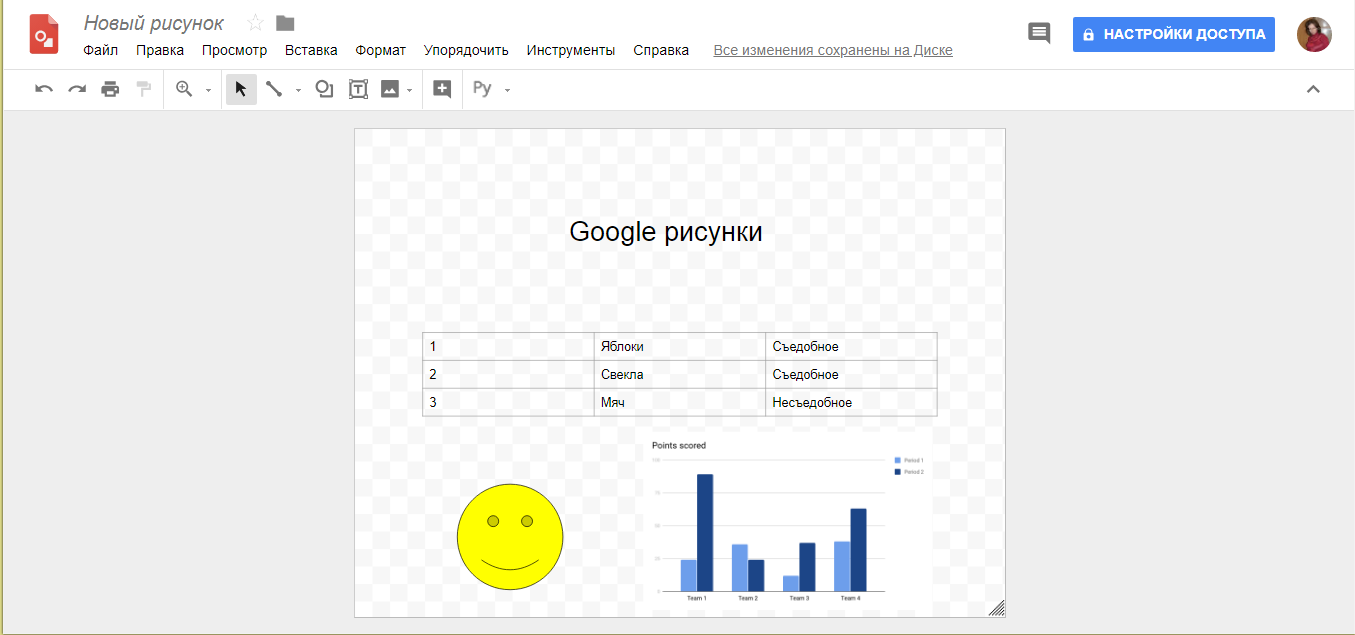Select the Print icon
The height and width of the screenshot is (635, 1355).
click(110, 89)
